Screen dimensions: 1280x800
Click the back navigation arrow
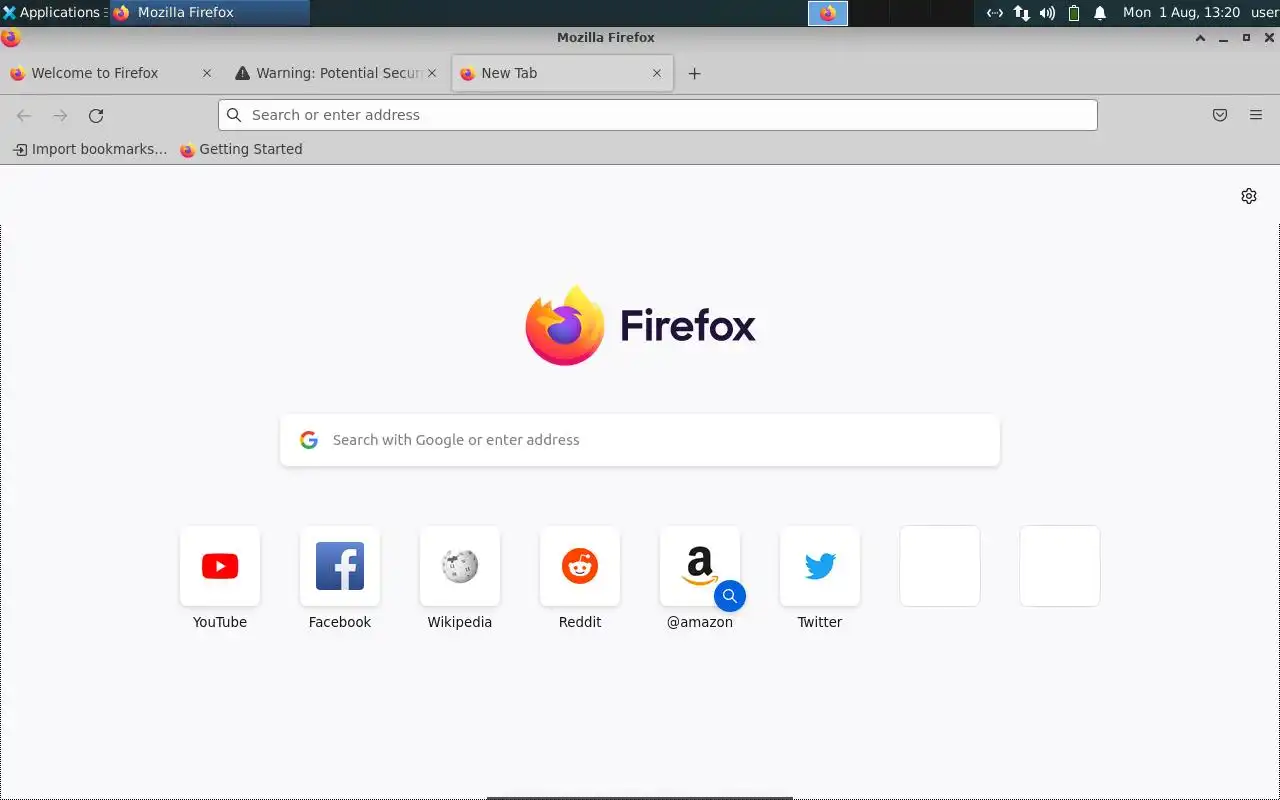click(24, 116)
